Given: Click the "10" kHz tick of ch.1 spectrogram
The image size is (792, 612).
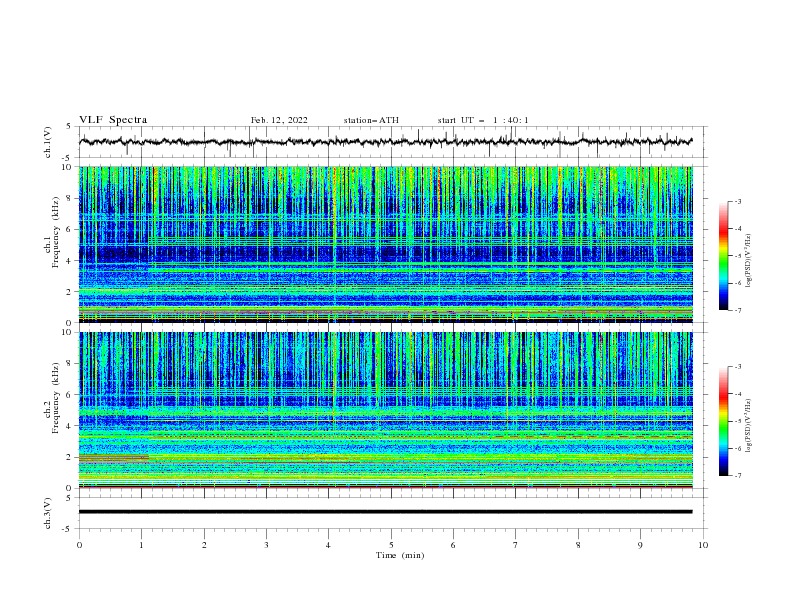Looking at the screenshot, I should coord(67,167).
